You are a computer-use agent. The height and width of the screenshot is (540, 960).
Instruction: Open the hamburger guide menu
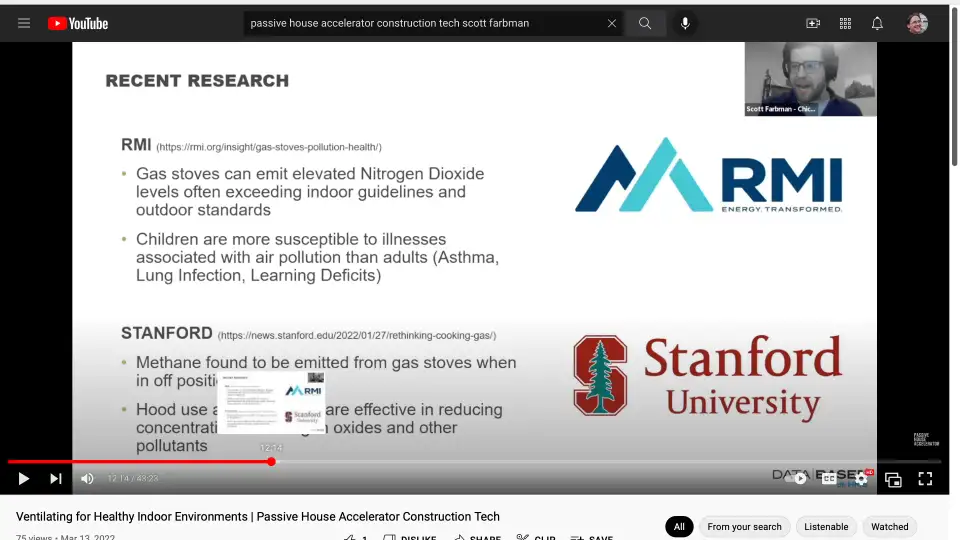pyautogui.click(x=24, y=23)
